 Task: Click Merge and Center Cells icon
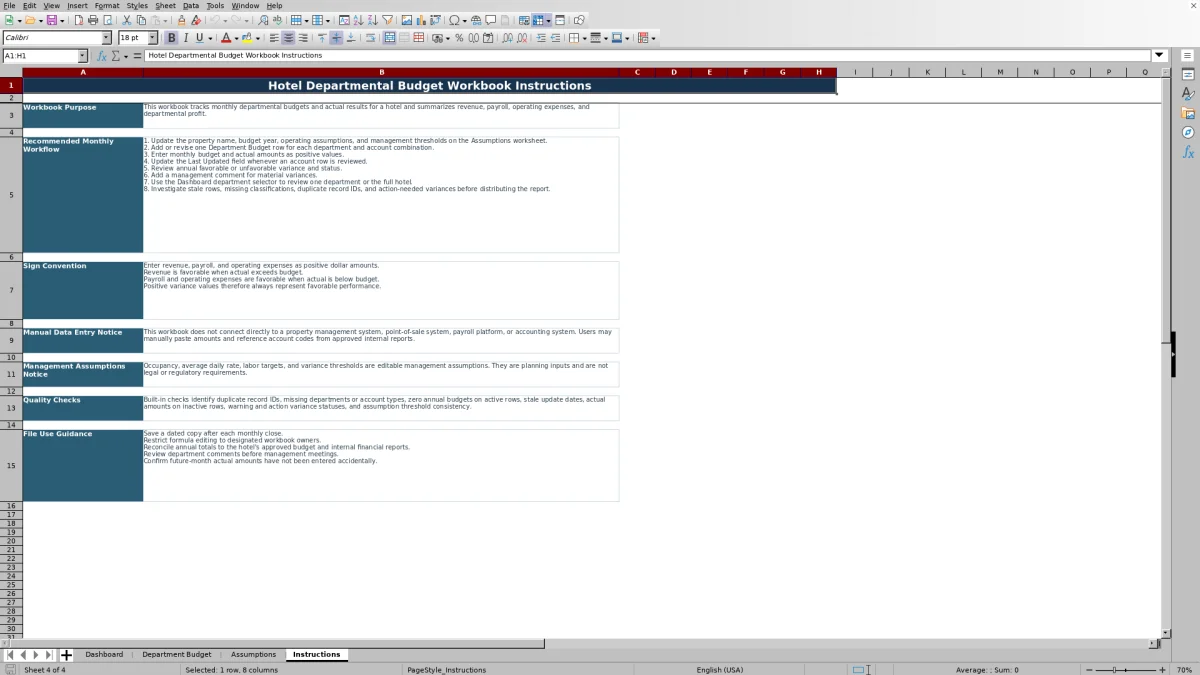click(389, 38)
